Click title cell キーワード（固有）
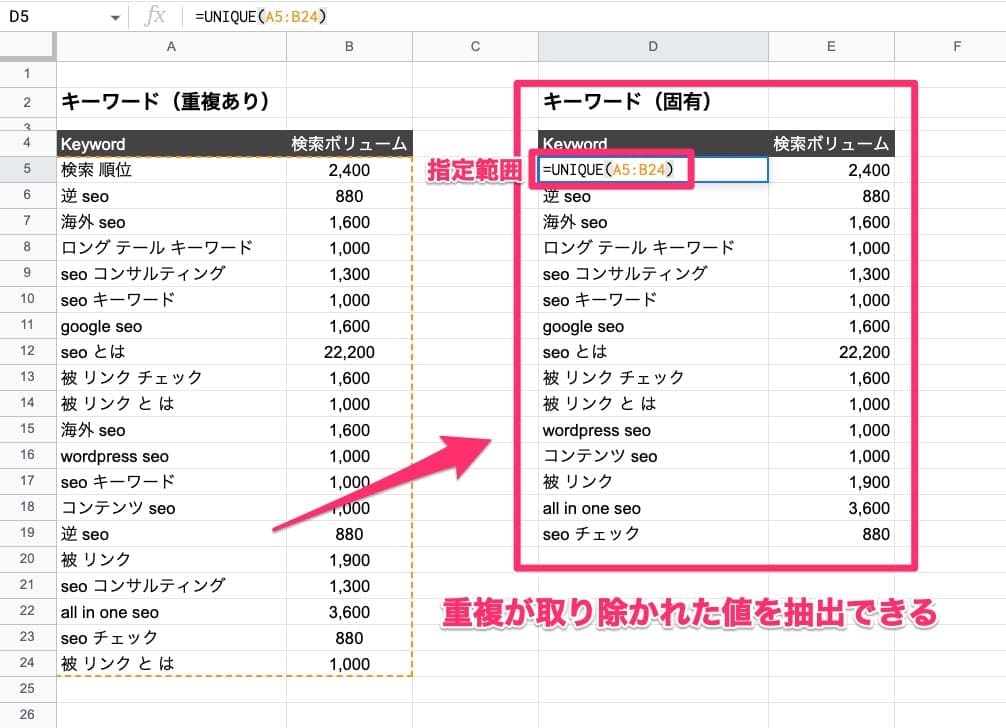Viewport: 1006px width, 728px height. (x=653, y=101)
